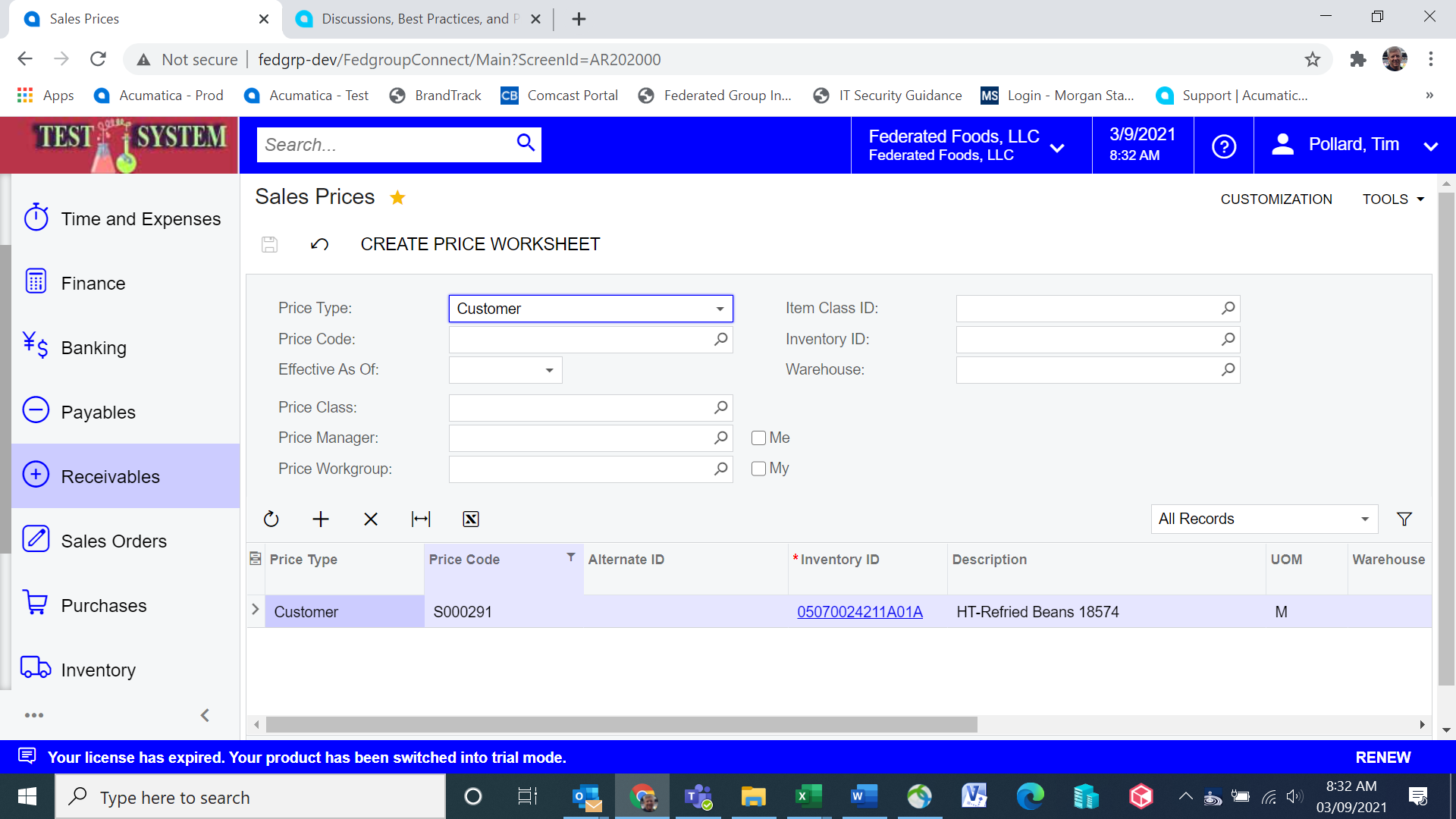Click the Customization button
1456x819 pixels.
1276,199
